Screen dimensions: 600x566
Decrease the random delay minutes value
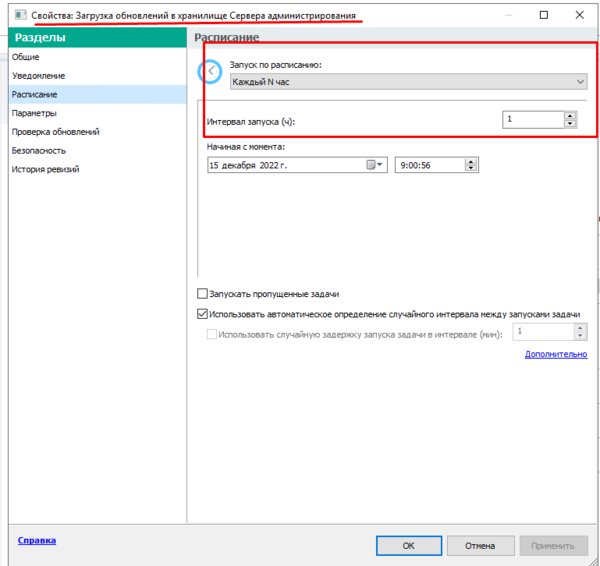tap(580, 336)
